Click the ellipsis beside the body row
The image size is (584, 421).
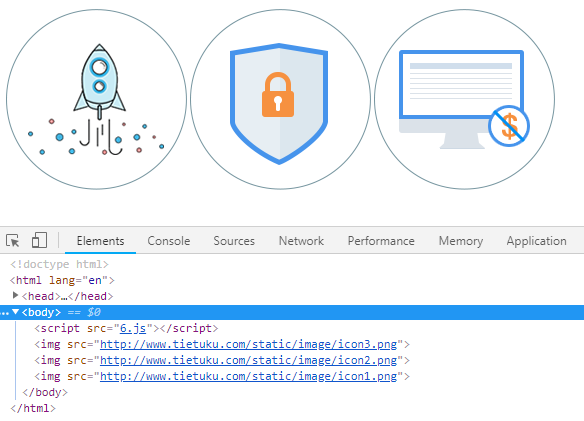5,313
